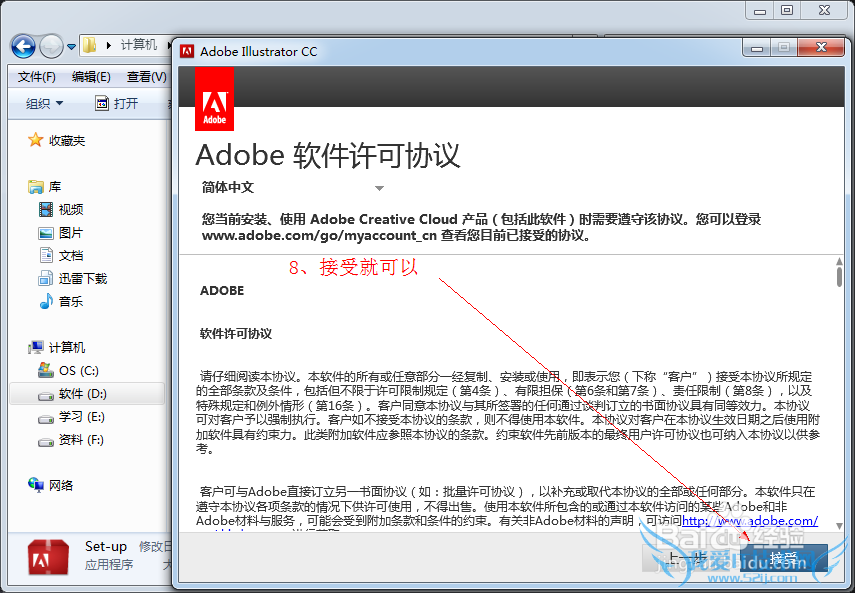Expand the 组织 organize dropdown

[x=44, y=104]
